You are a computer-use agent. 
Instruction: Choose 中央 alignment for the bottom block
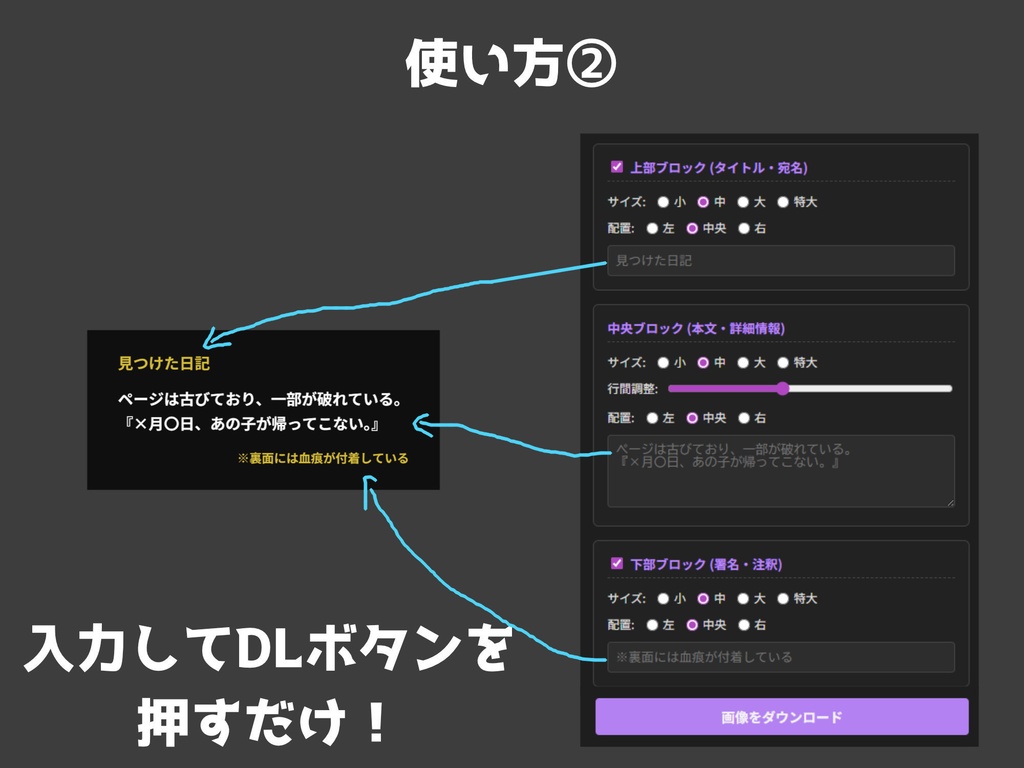point(692,626)
